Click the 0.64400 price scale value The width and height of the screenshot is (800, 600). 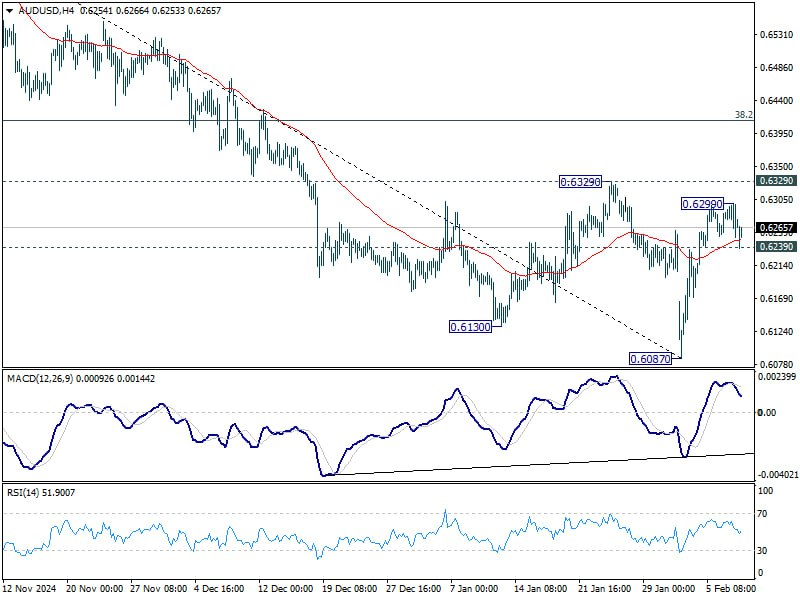pos(777,101)
